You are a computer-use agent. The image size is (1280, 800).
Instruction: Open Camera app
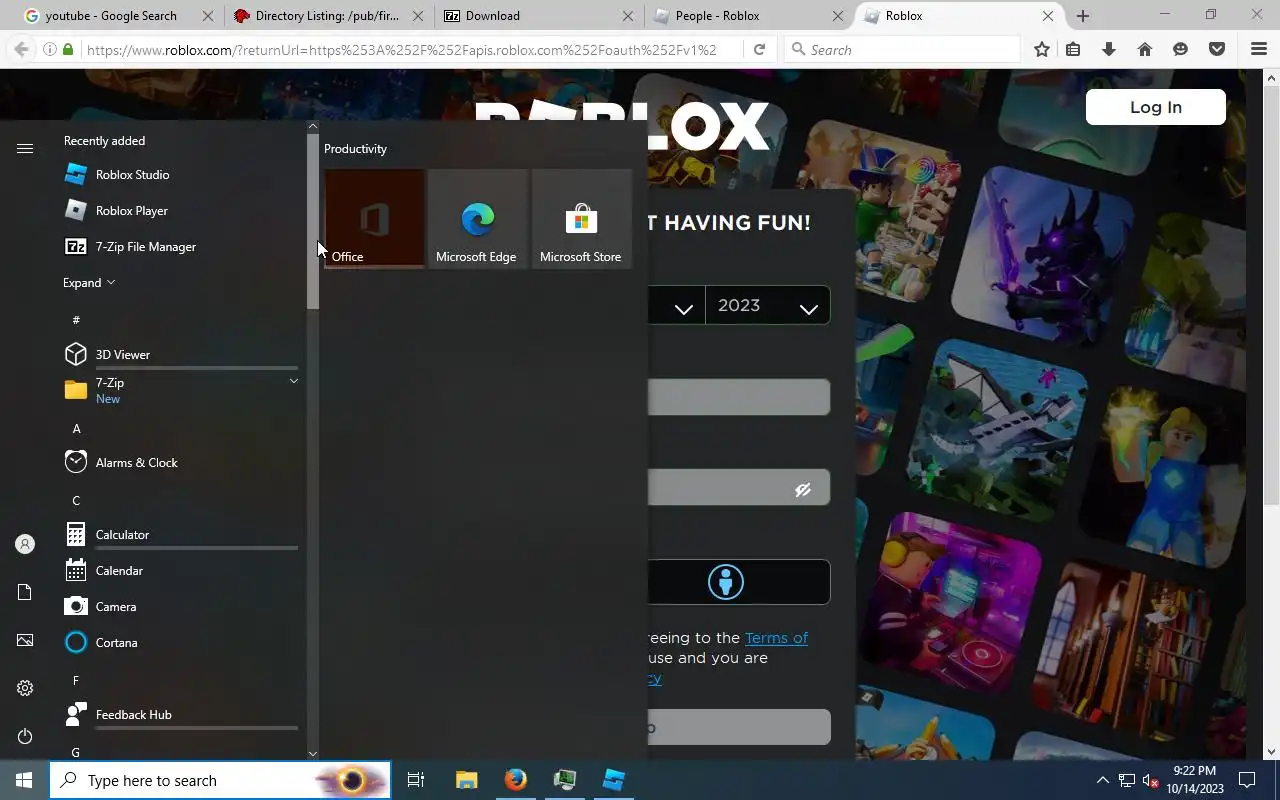click(x=180, y=607)
